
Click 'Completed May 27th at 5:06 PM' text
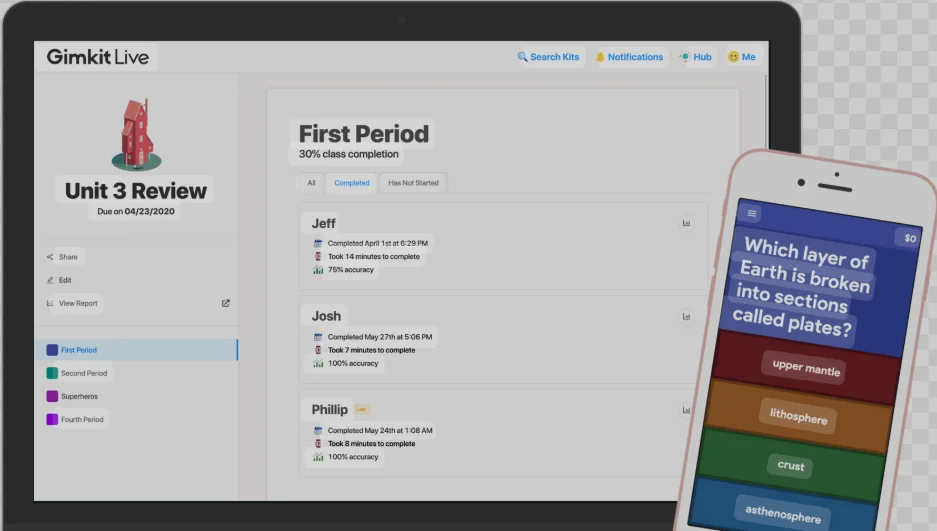[x=379, y=337]
